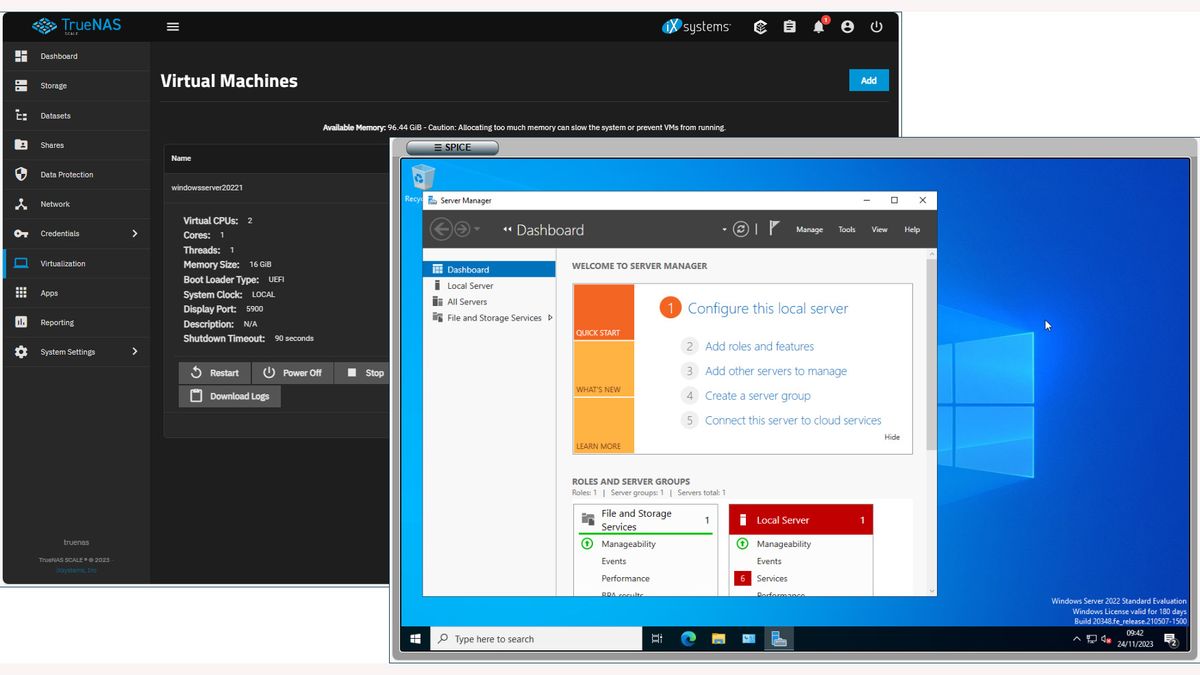Open the View menu in Server Manager
Viewport: 1200px width, 675px height.
point(879,230)
